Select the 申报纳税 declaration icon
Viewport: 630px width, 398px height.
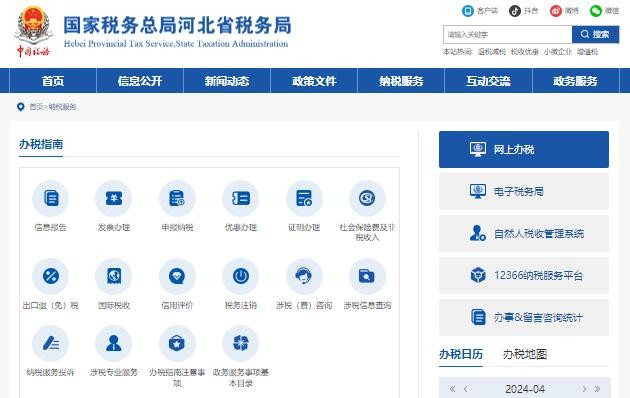(x=177, y=198)
